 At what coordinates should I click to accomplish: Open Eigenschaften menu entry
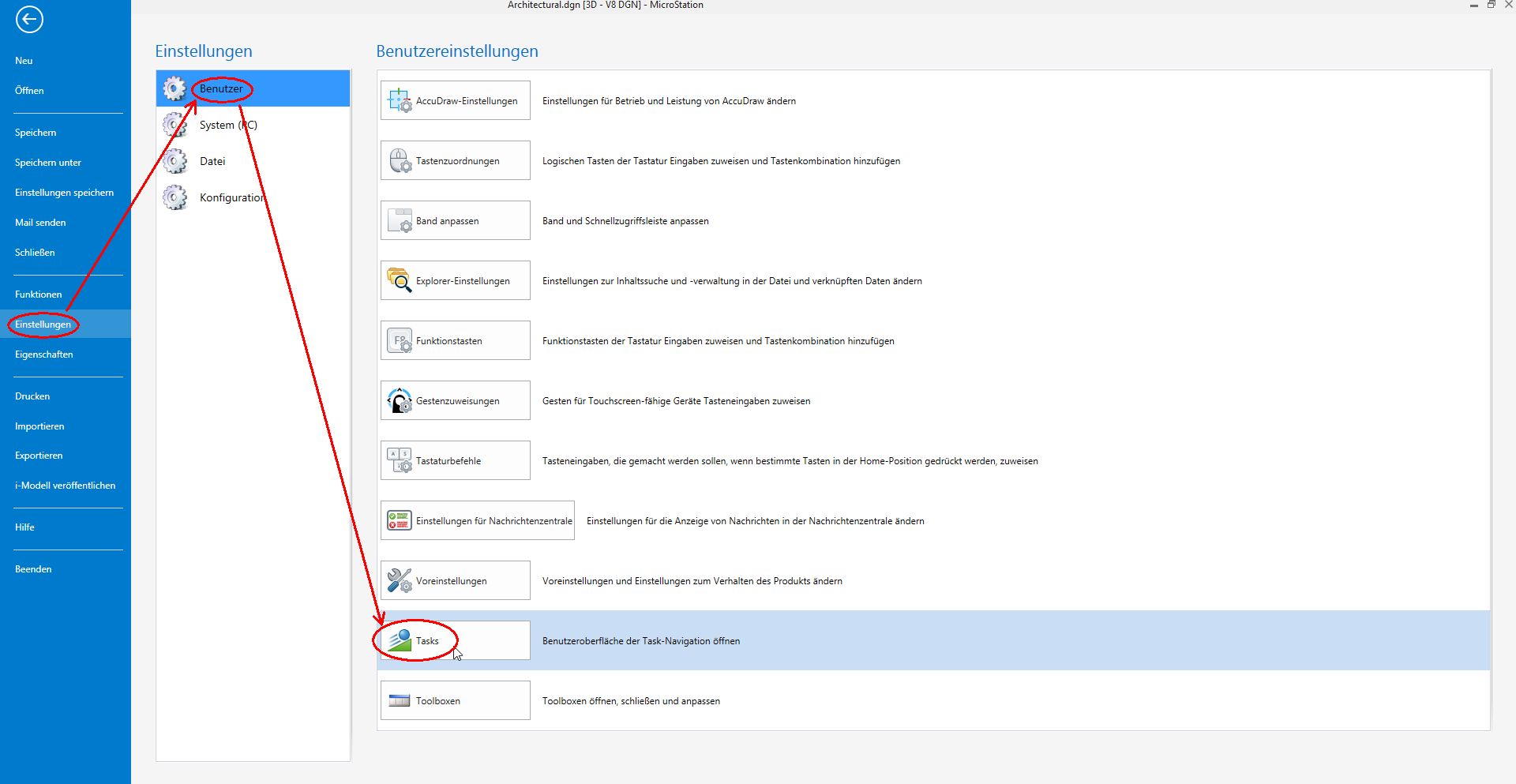coord(43,354)
